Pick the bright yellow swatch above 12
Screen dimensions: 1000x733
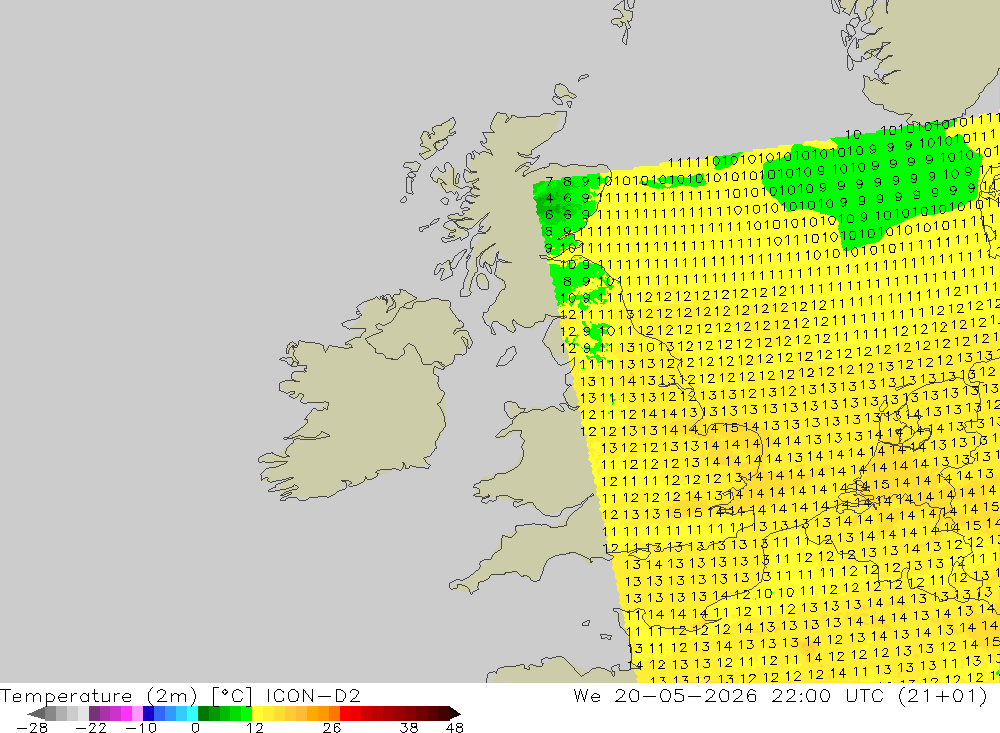257,713
